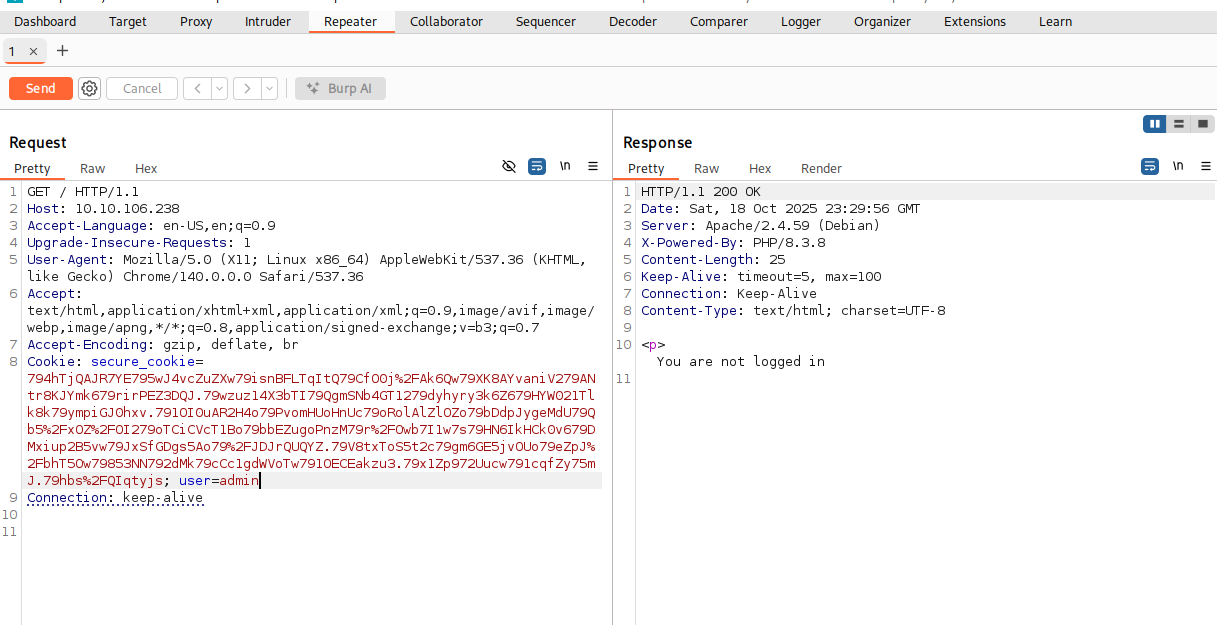Go forward to next request in history
The height and width of the screenshot is (625, 1217).
pos(247,88)
